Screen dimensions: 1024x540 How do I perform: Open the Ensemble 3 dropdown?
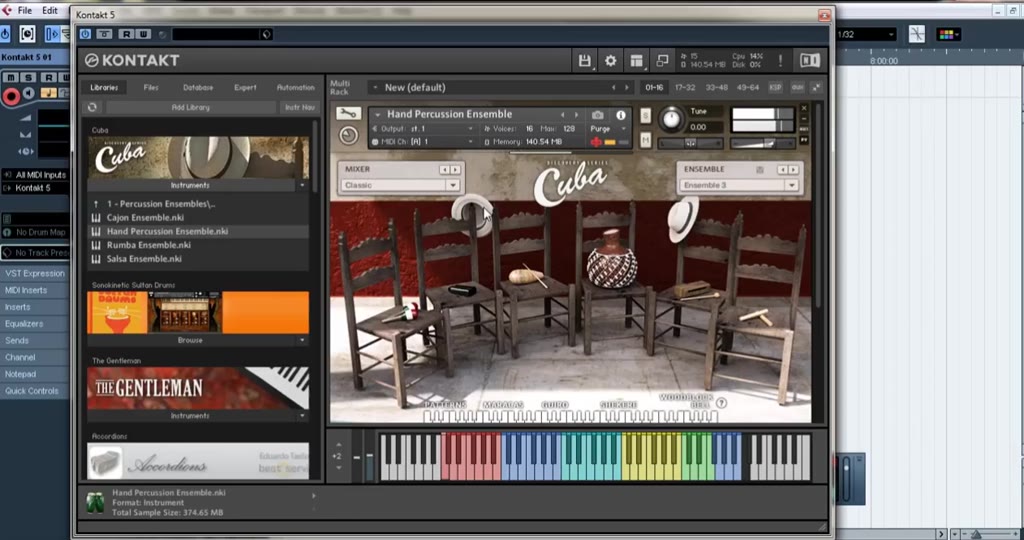(x=739, y=185)
